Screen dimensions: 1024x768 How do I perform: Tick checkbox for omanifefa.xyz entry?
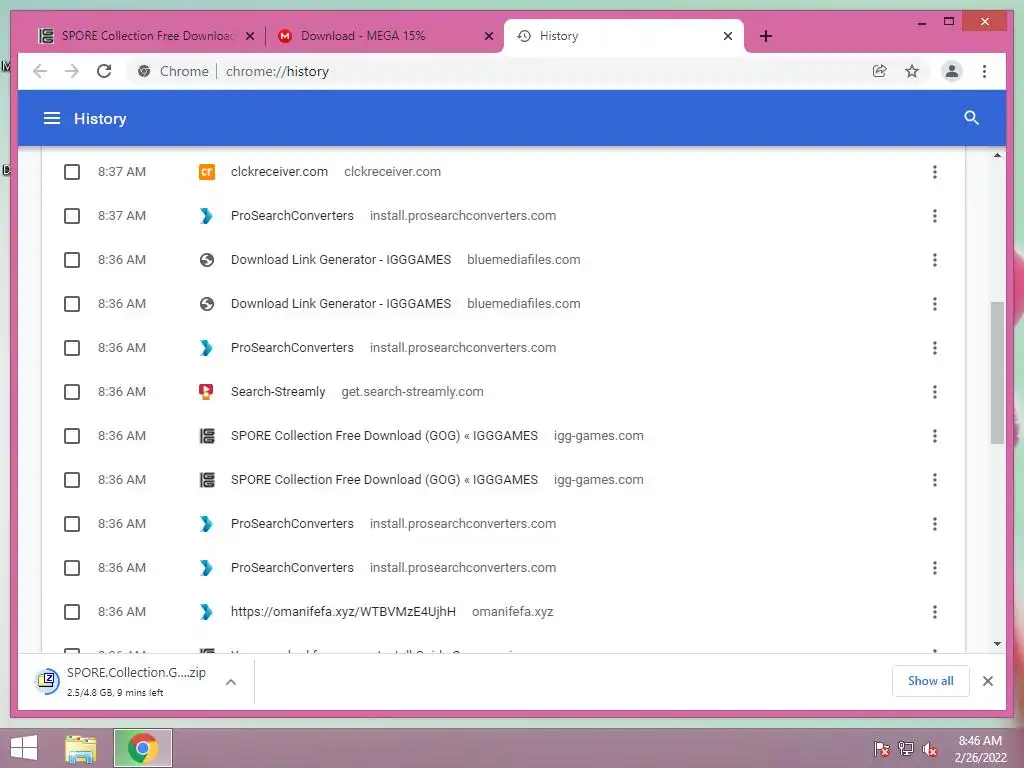[x=72, y=612]
